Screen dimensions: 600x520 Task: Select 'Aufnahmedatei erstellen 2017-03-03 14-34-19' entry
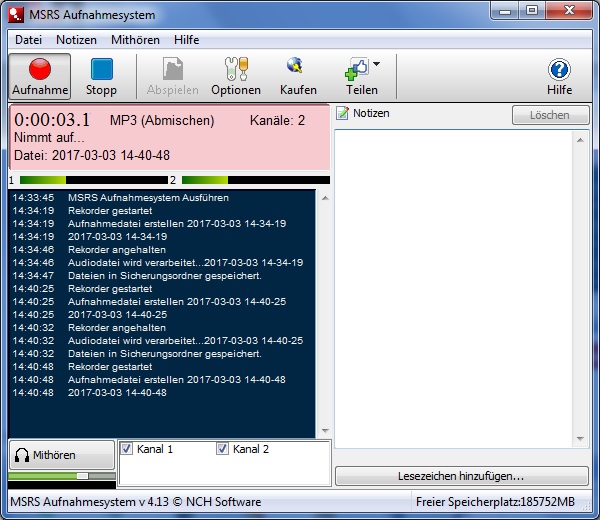coord(177,224)
